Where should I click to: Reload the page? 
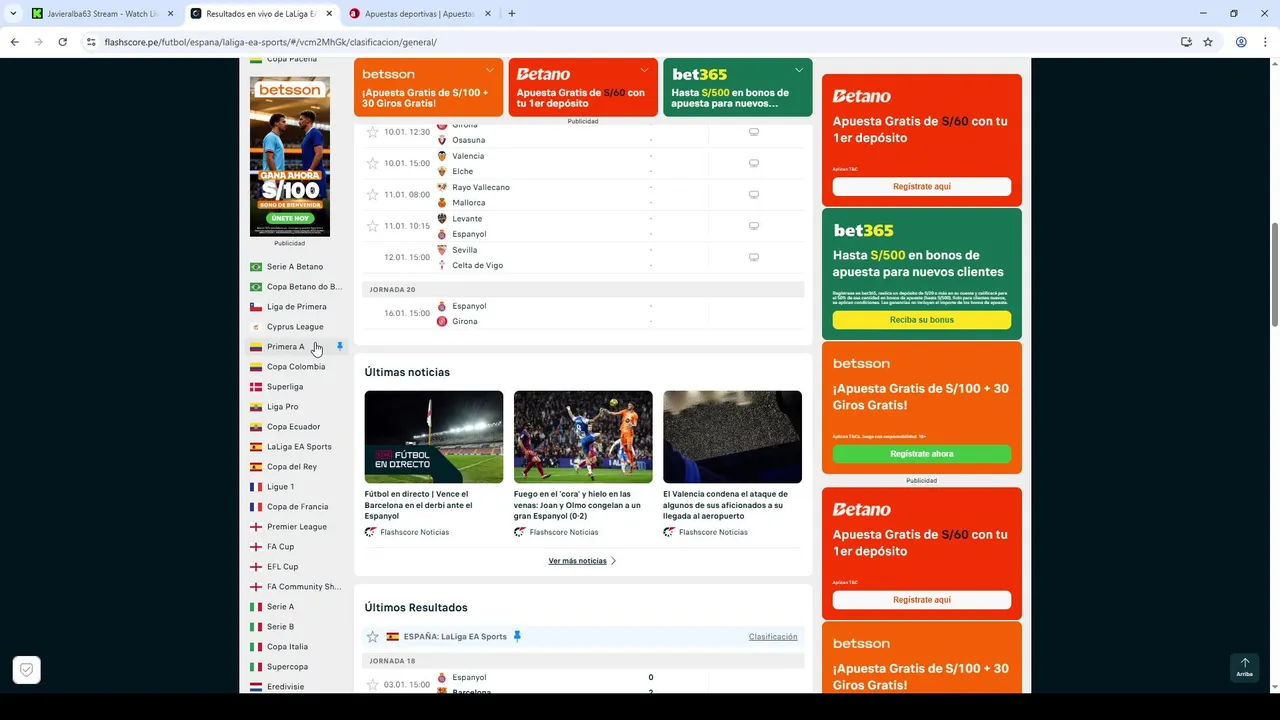(62, 42)
